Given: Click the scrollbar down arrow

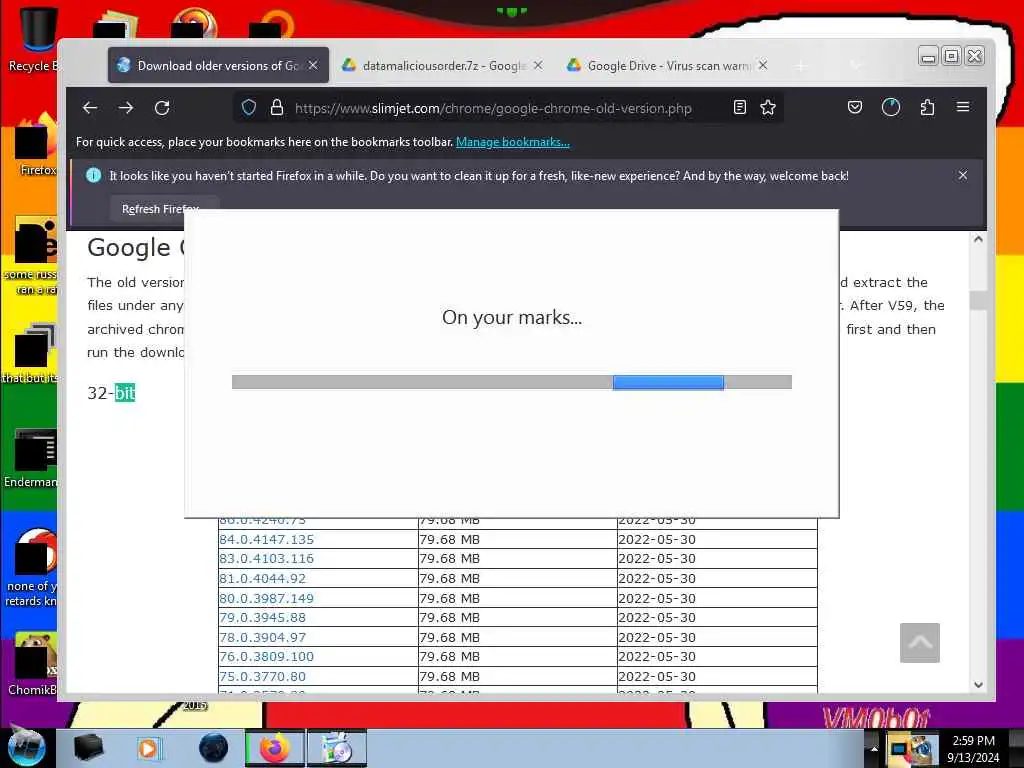Looking at the screenshot, I should 978,684.
